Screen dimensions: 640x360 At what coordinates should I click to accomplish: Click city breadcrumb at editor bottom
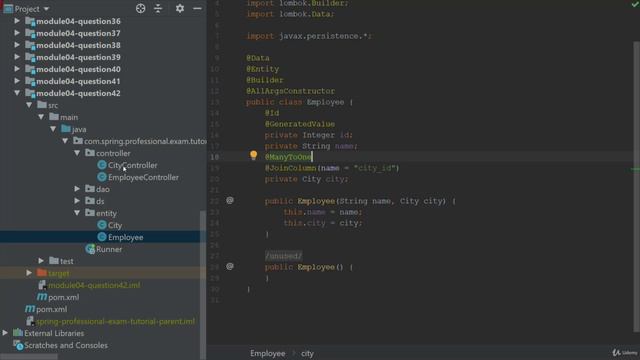(307, 353)
